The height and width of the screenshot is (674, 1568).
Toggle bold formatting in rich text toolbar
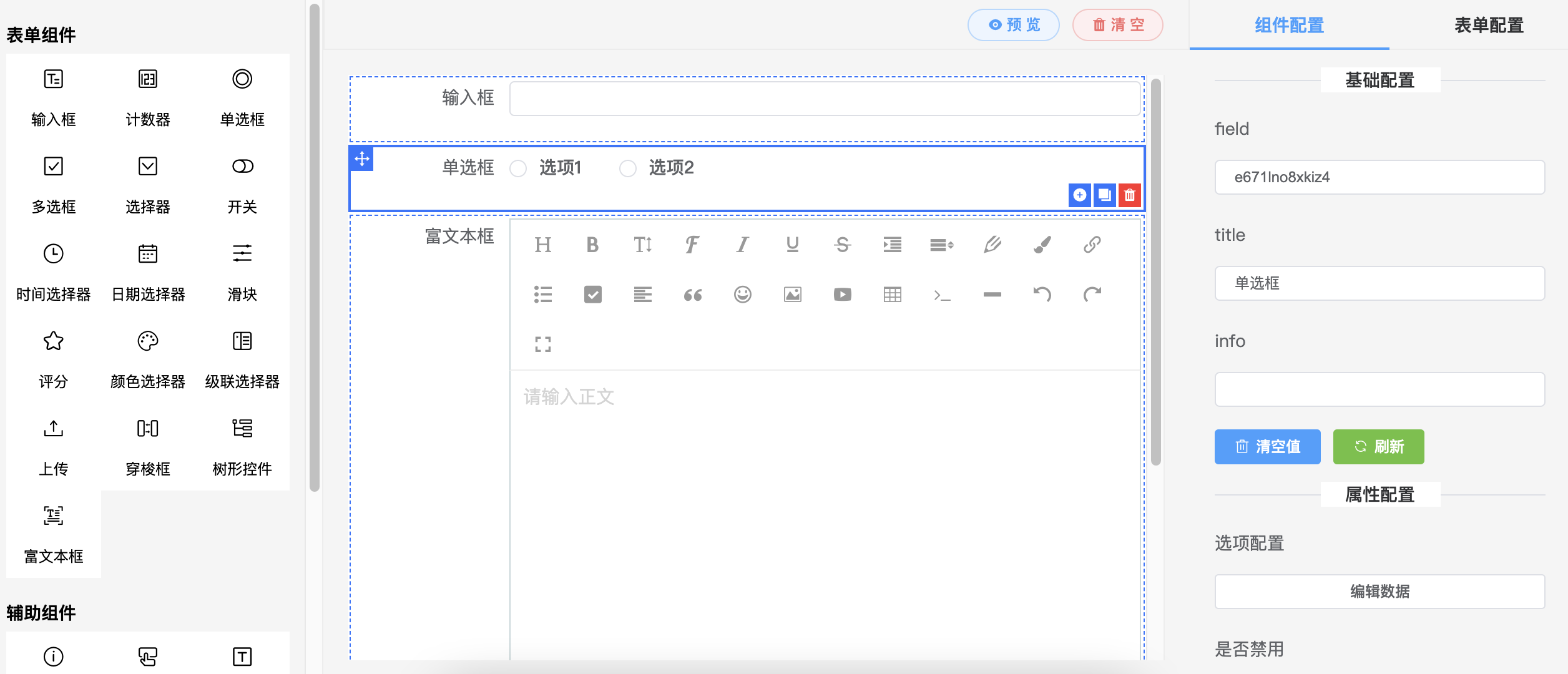(x=592, y=245)
